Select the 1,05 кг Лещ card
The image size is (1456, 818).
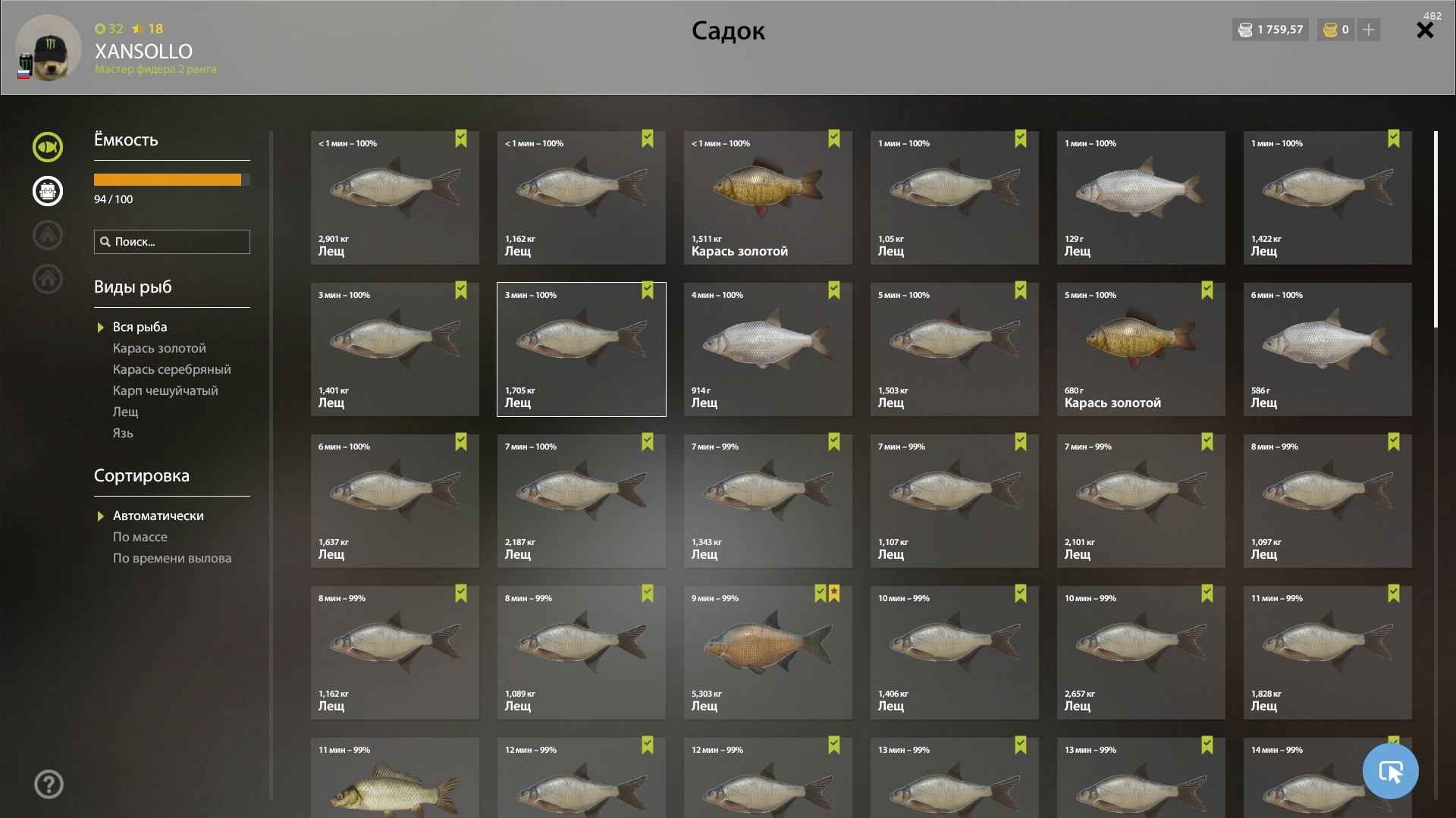coord(955,198)
